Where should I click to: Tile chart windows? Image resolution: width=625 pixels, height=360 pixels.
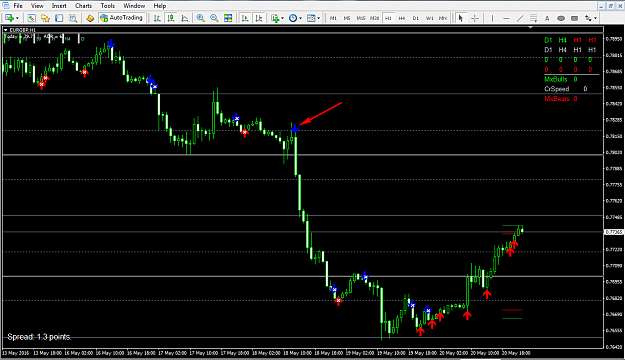point(228,18)
